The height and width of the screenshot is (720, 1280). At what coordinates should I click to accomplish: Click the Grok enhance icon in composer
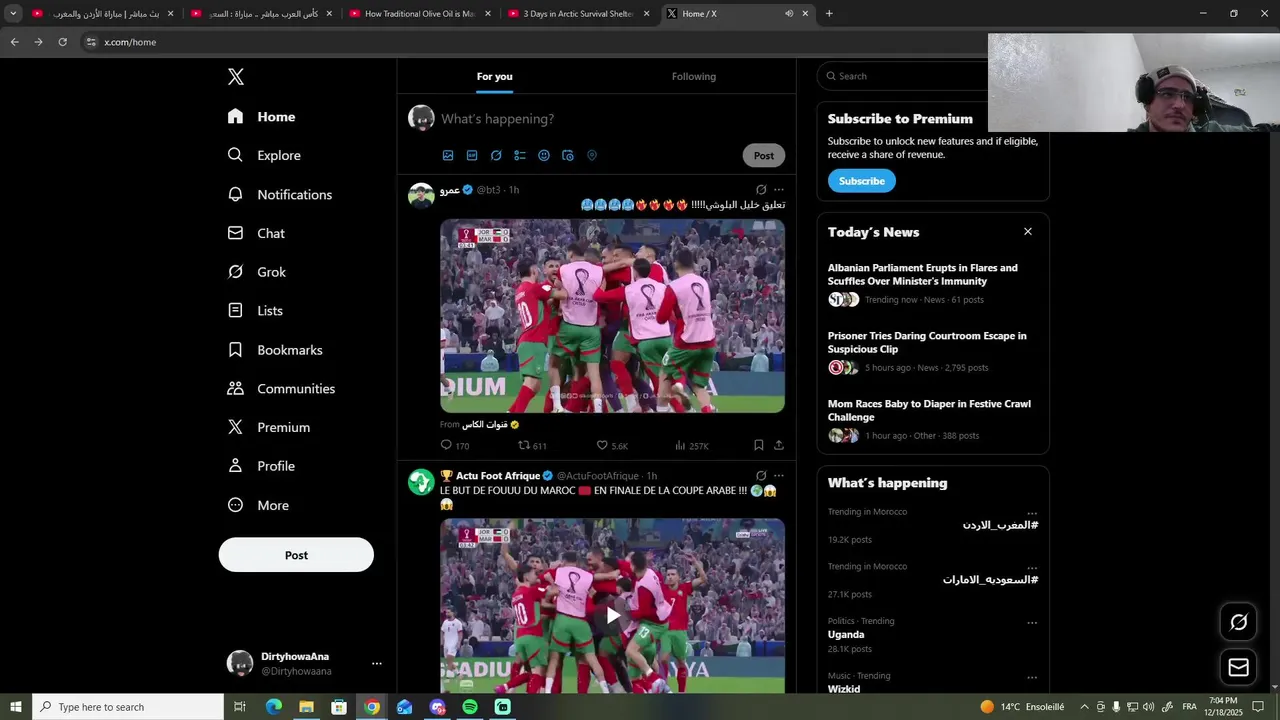(496, 156)
